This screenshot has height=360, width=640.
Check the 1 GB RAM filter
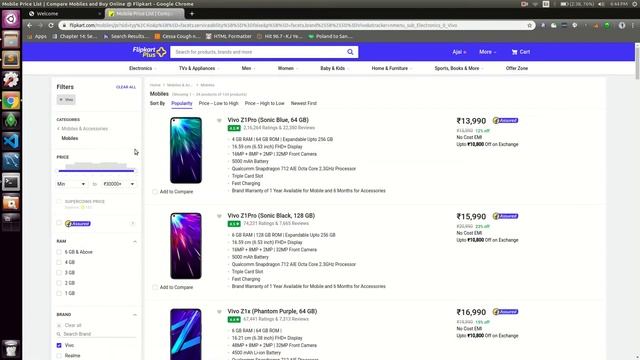(x=59, y=293)
